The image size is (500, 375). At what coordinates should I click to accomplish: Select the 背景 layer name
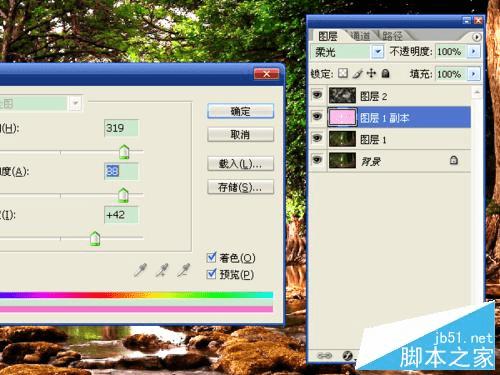pyautogui.click(x=371, y=162)
